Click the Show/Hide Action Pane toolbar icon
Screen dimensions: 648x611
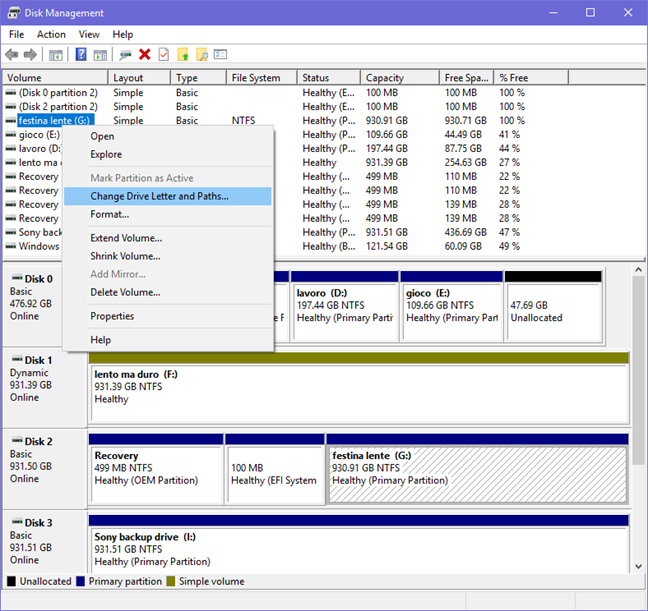pos(100,55)
